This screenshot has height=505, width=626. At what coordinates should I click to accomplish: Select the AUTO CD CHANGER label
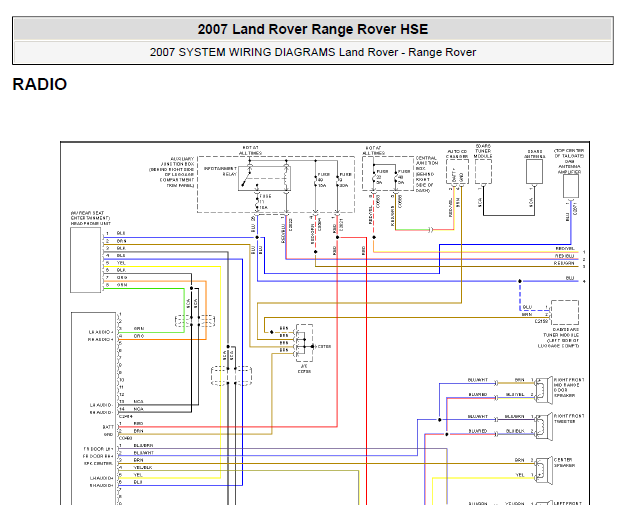click(x=457, y=154)
